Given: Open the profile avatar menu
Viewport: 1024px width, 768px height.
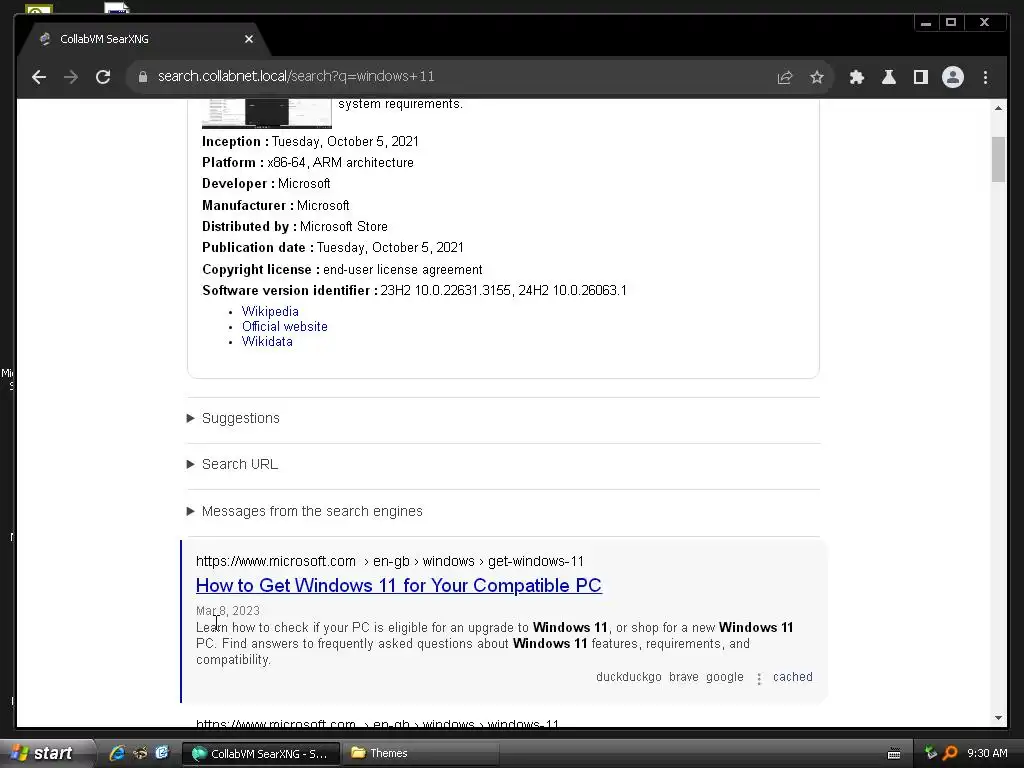Looking at the screenshot, I should click(953, 78).
